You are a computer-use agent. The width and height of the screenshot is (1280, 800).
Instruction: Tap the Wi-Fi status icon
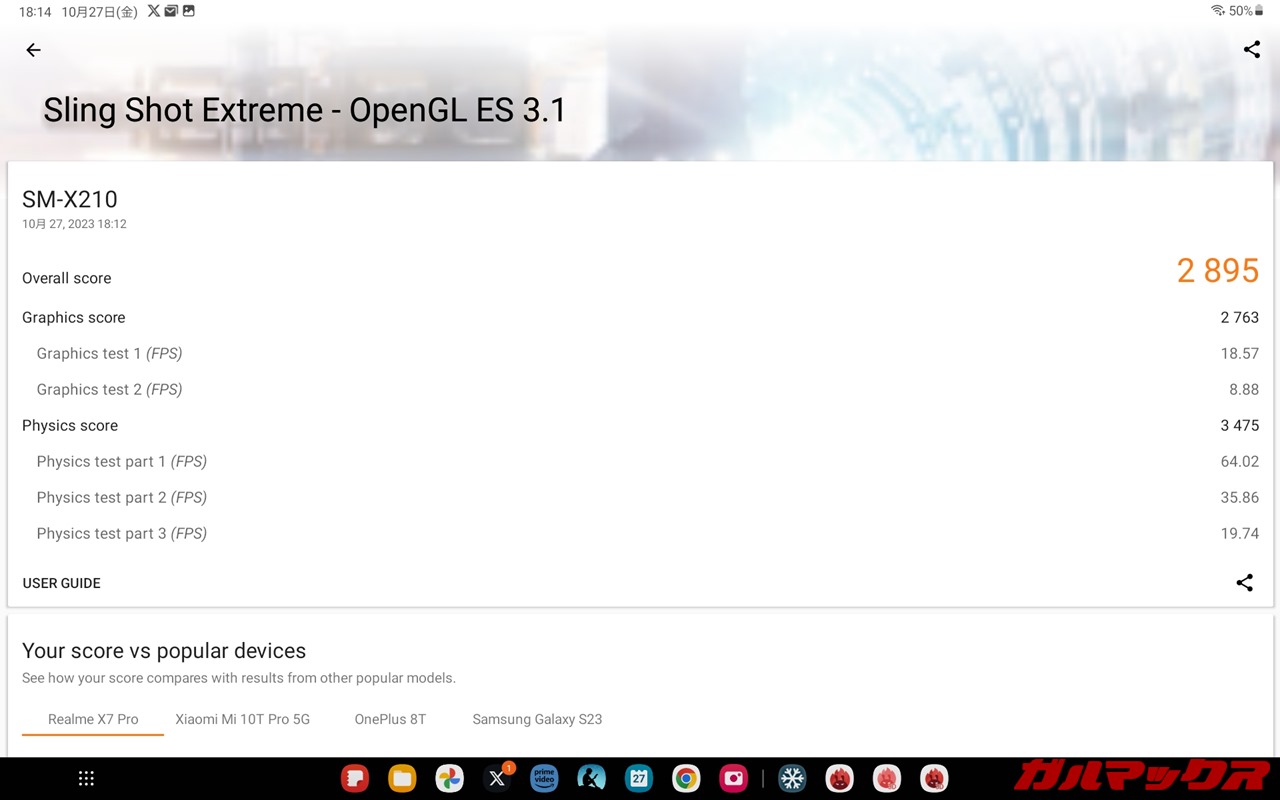coord(1217,11)
